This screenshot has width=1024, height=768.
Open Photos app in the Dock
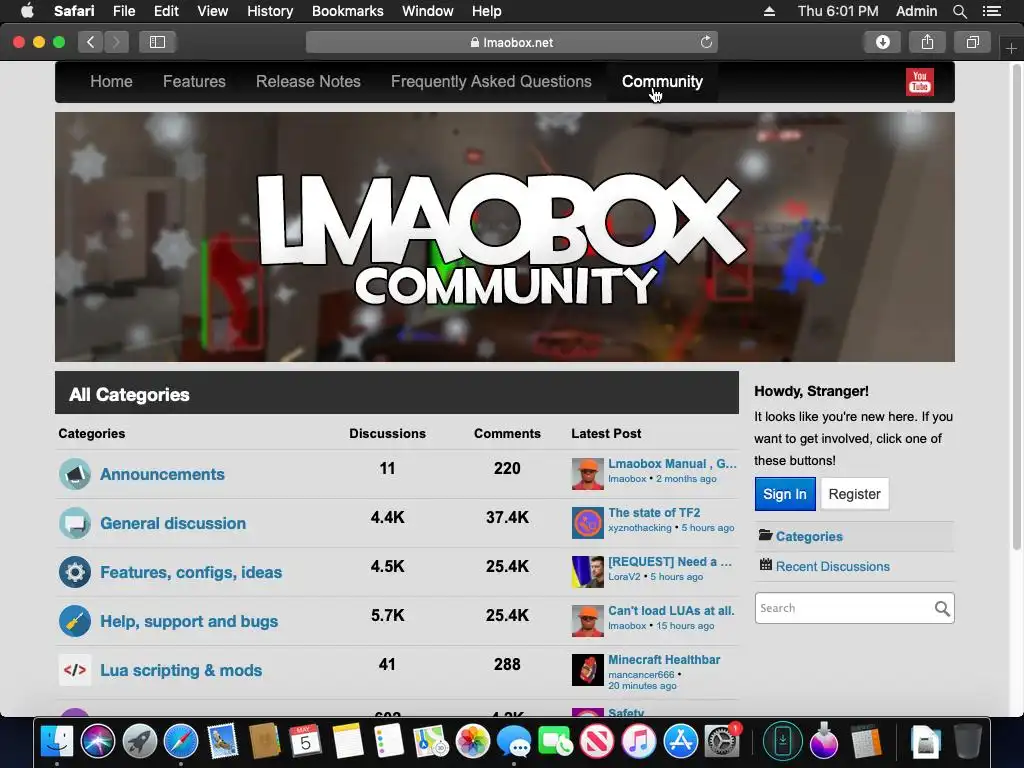(x=472, y=741)
